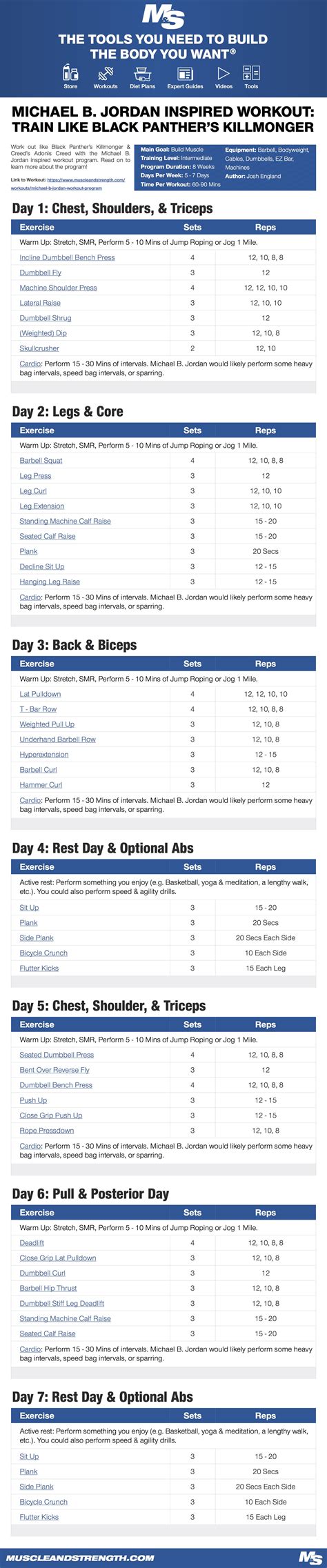Open the Incline Dumbbell Bench Press link

pyautogui.click(x=68, y=257)
